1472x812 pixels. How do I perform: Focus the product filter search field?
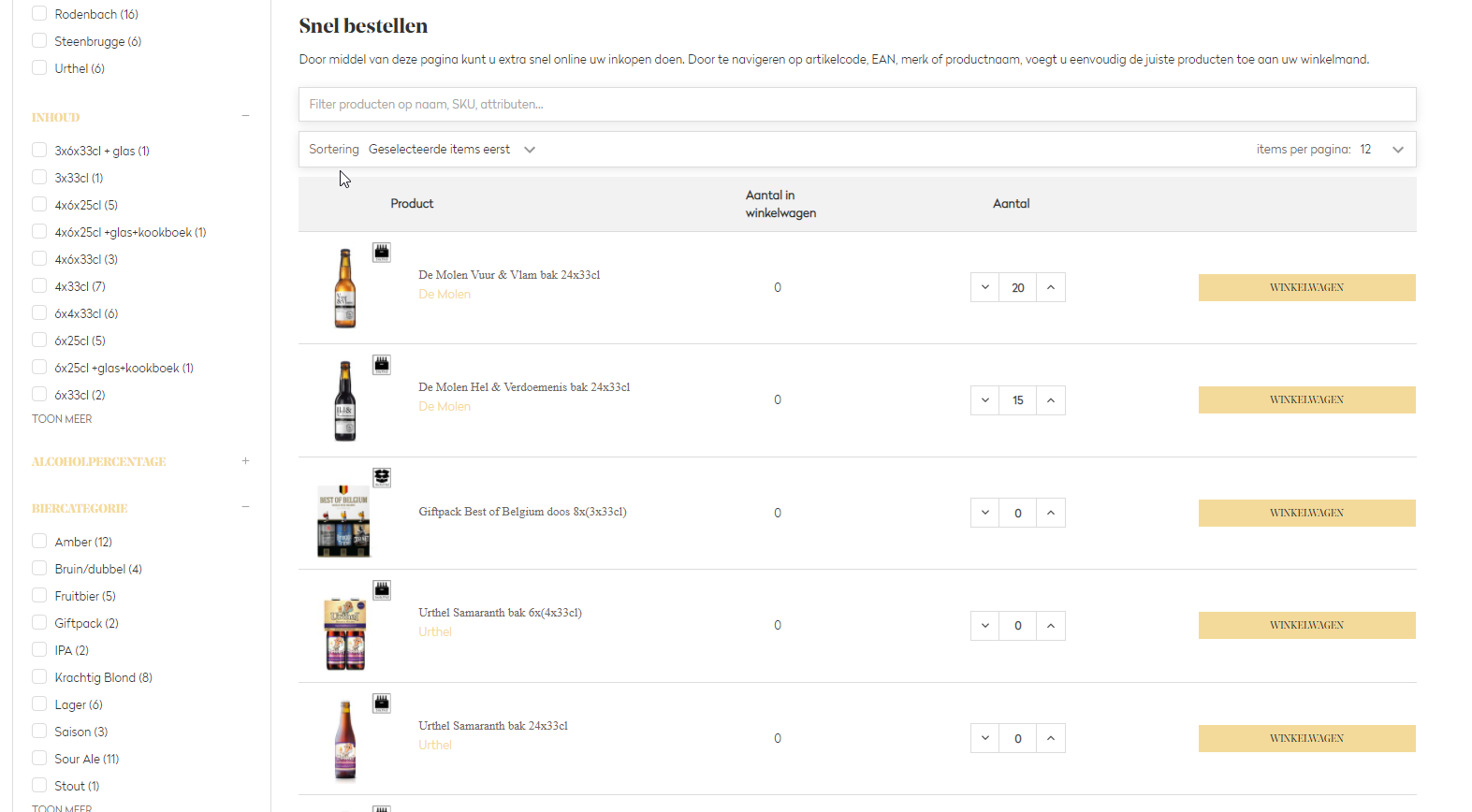[857, 104]
